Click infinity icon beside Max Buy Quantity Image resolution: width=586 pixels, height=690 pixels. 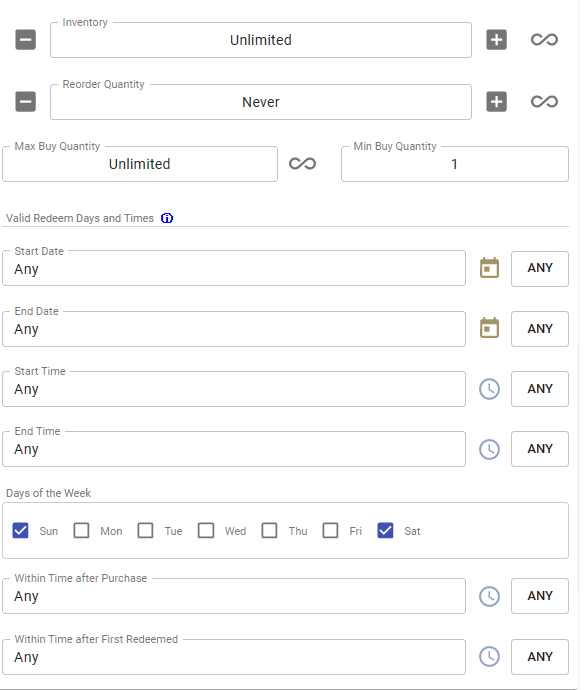(302, 164)
